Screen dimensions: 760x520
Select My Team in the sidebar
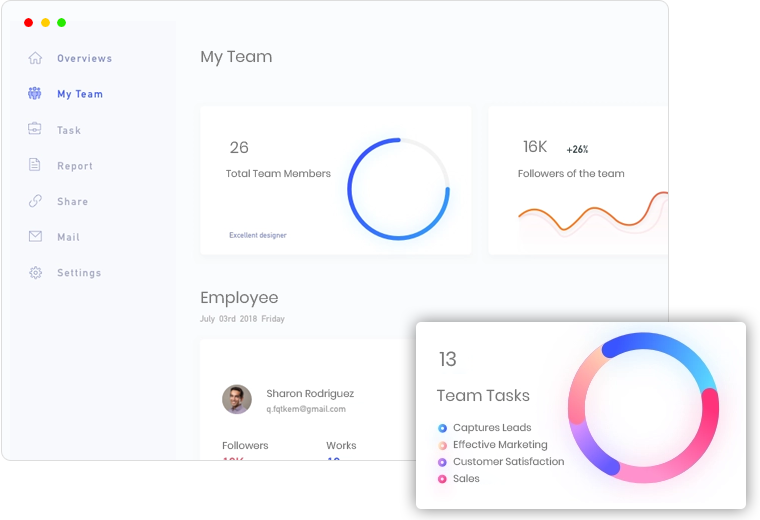pyautogui.click(x=80, y=94)
